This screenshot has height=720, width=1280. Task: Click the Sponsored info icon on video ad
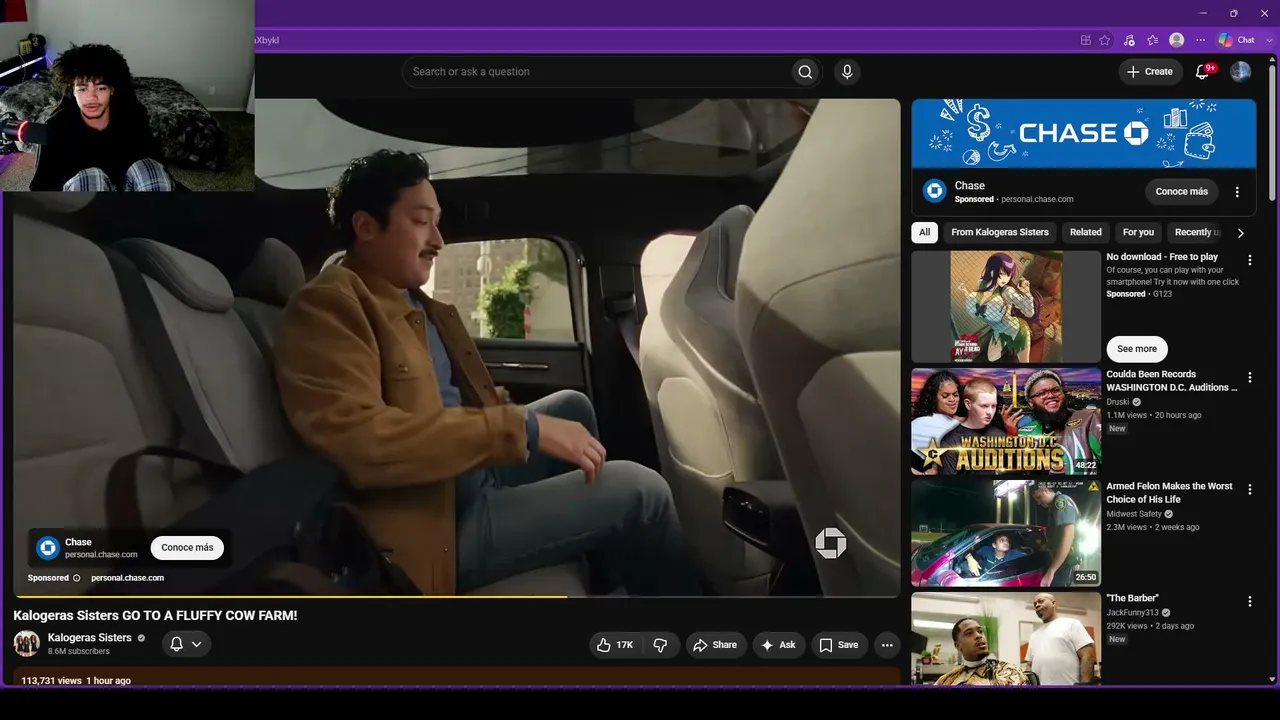76,578
